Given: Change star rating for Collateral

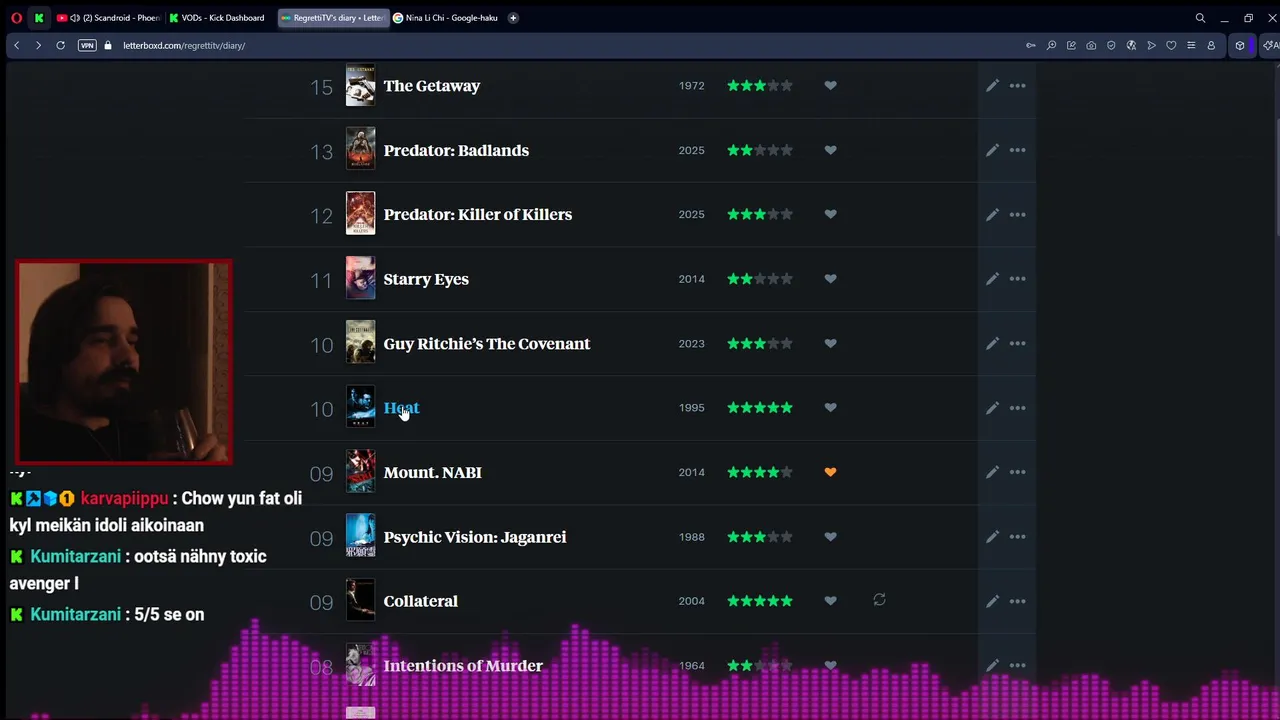Looking at the screenshot, I should pos(760,601).
